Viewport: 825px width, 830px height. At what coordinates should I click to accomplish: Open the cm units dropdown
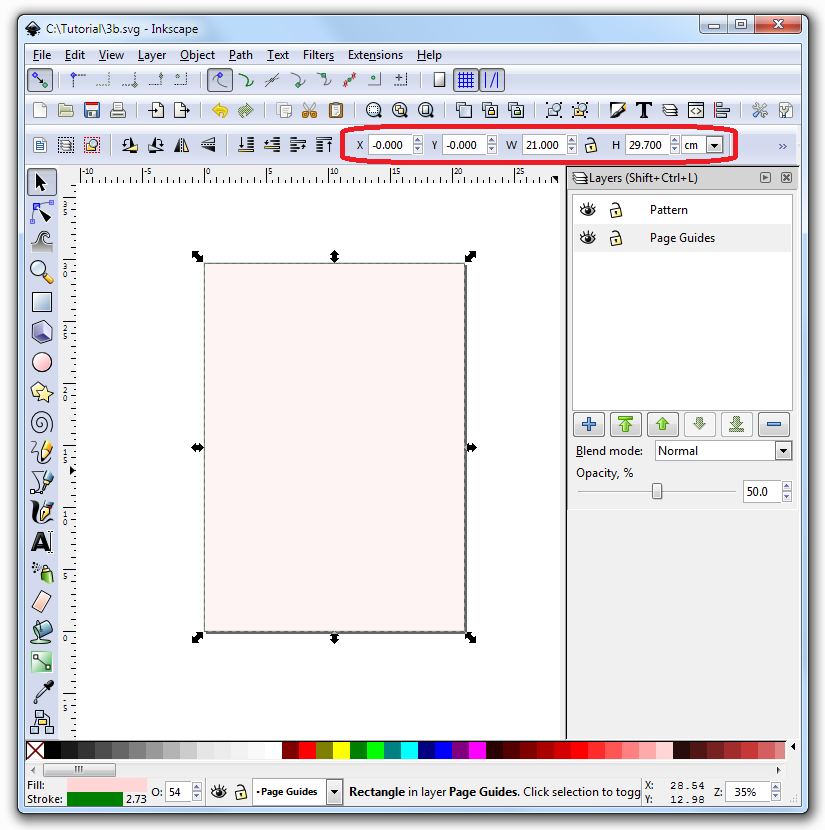pos(714,145)
